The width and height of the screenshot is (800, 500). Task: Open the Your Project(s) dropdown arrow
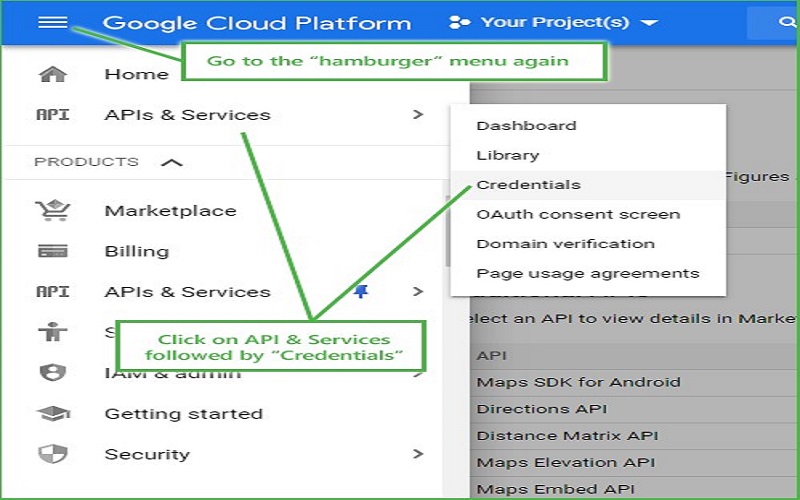(x=649, y=23)
